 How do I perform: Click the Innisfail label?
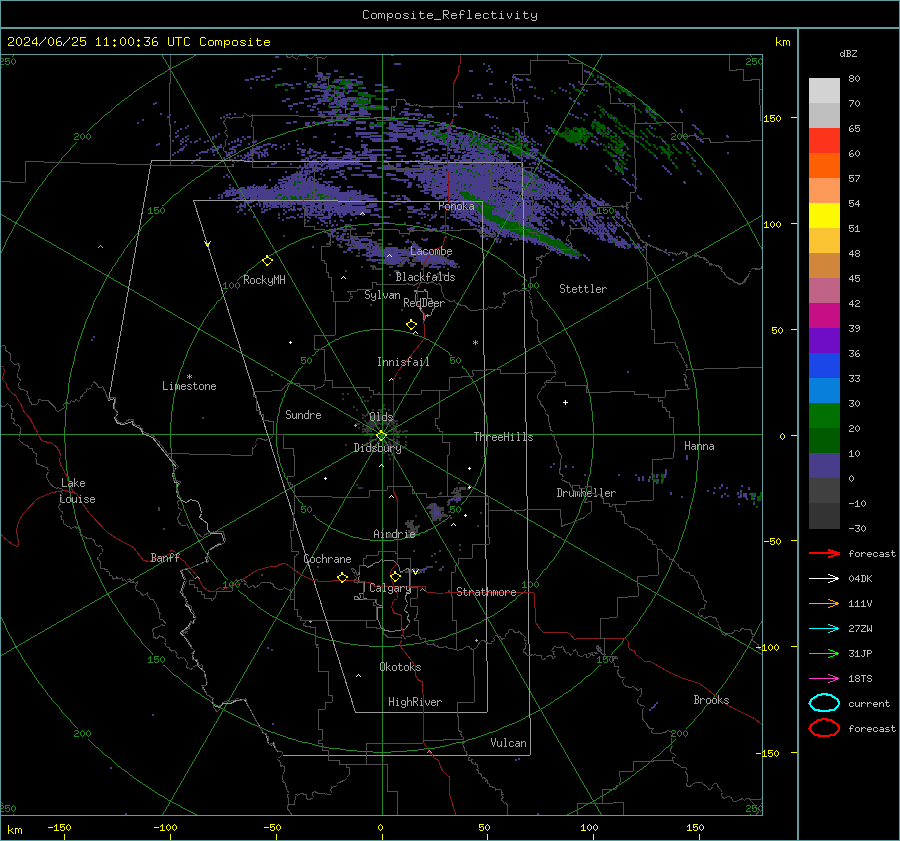point(403,362)
